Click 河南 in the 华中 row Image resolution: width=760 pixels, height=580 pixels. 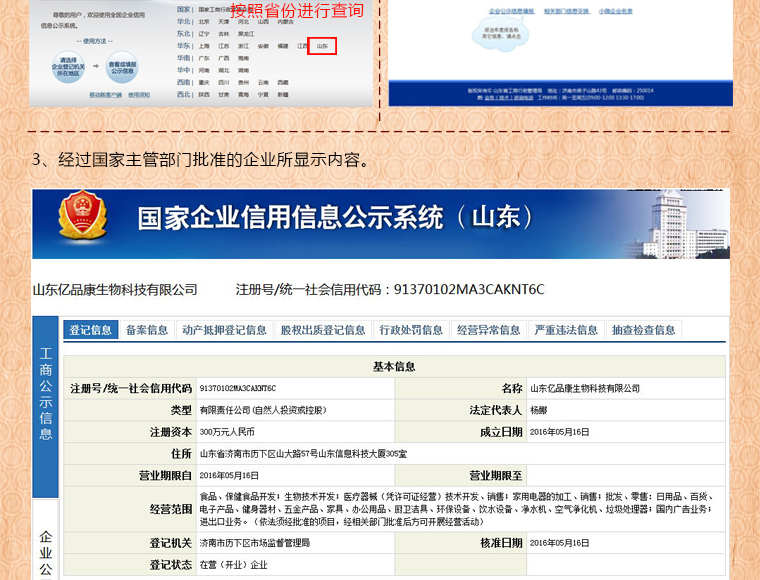204,70
